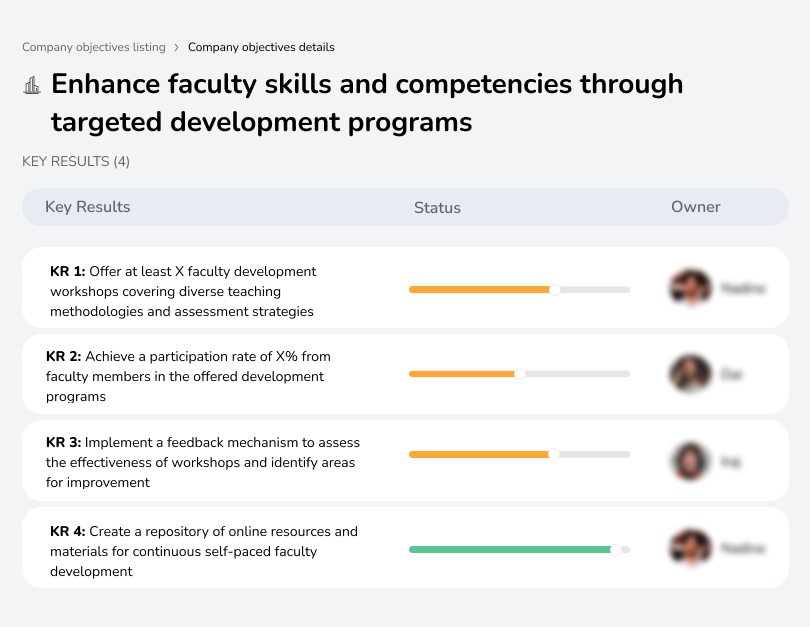810x627 pixels.
Task: Click Company objectives details breadcrumb
Action: (261, 47)
